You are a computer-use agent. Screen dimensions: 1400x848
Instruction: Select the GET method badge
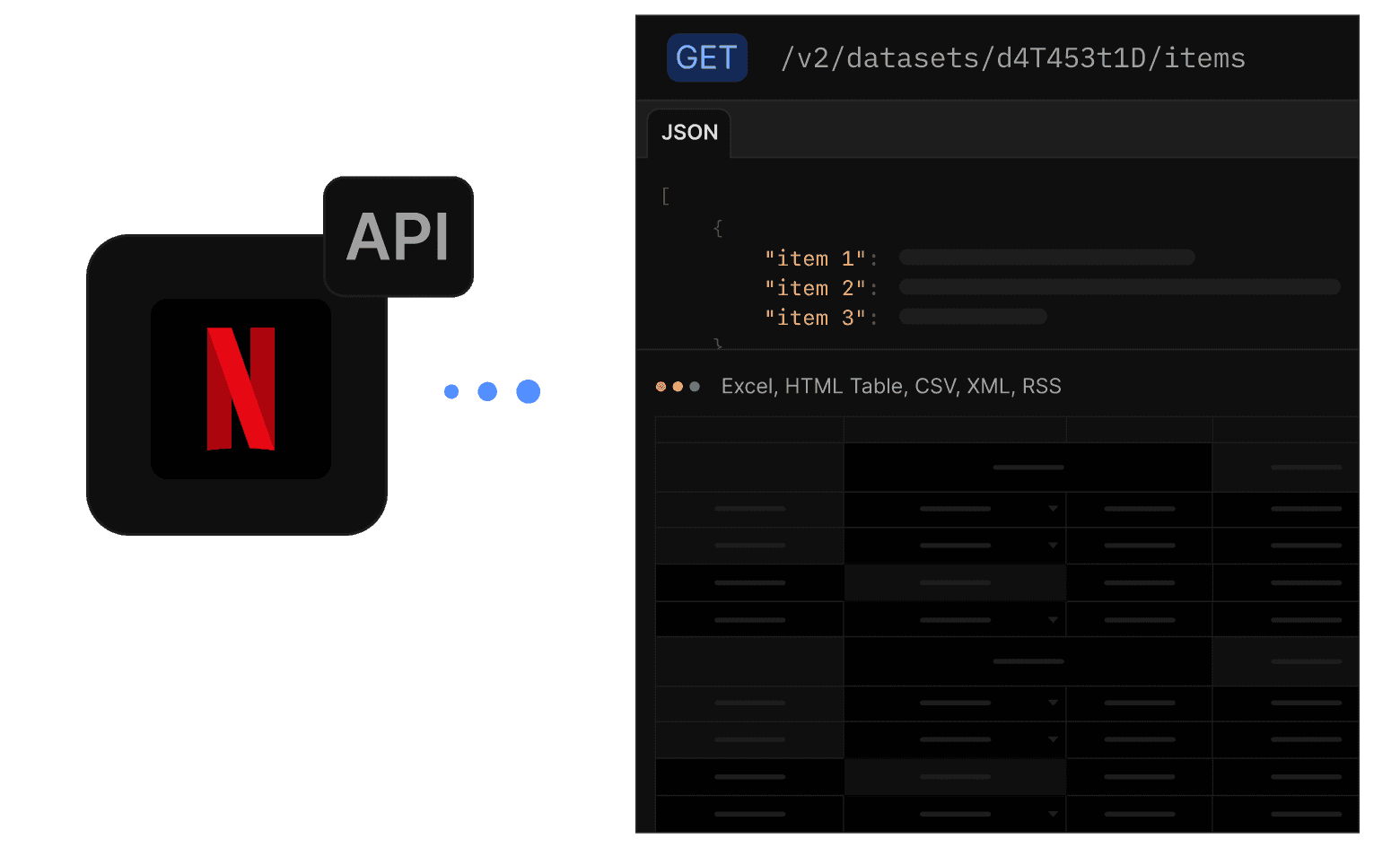[707, 57]
